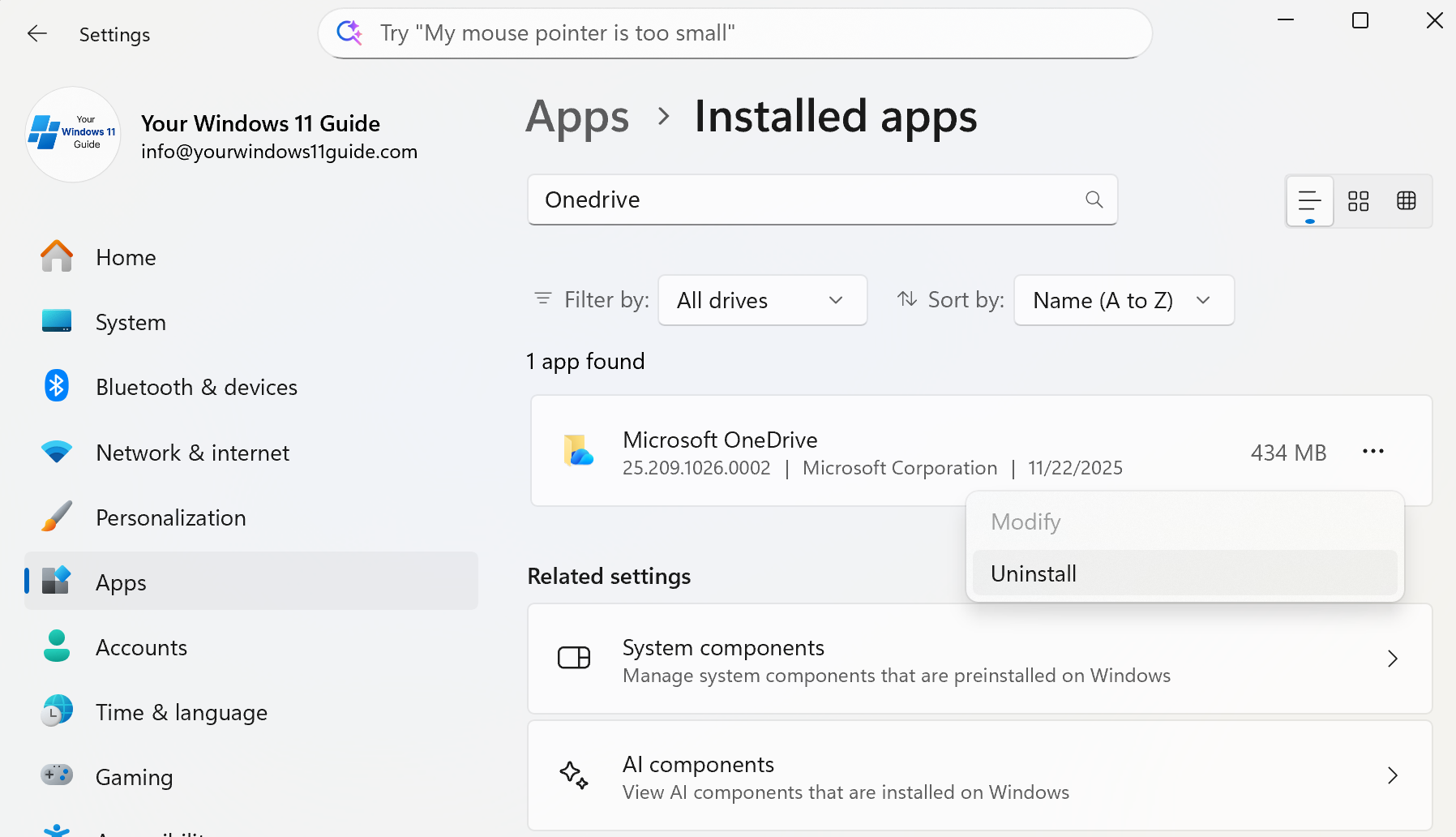Click the Microsoft OneDrive app icon
This screenshot has width=1456, height=837.
point(576,451)
